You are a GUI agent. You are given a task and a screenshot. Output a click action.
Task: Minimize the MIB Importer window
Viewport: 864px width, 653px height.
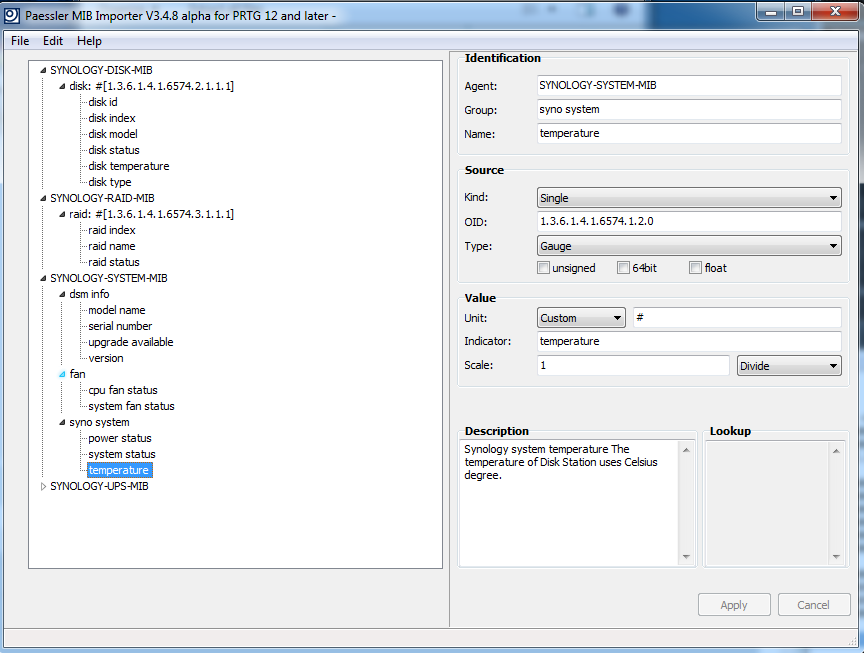[x=770, y=12]
